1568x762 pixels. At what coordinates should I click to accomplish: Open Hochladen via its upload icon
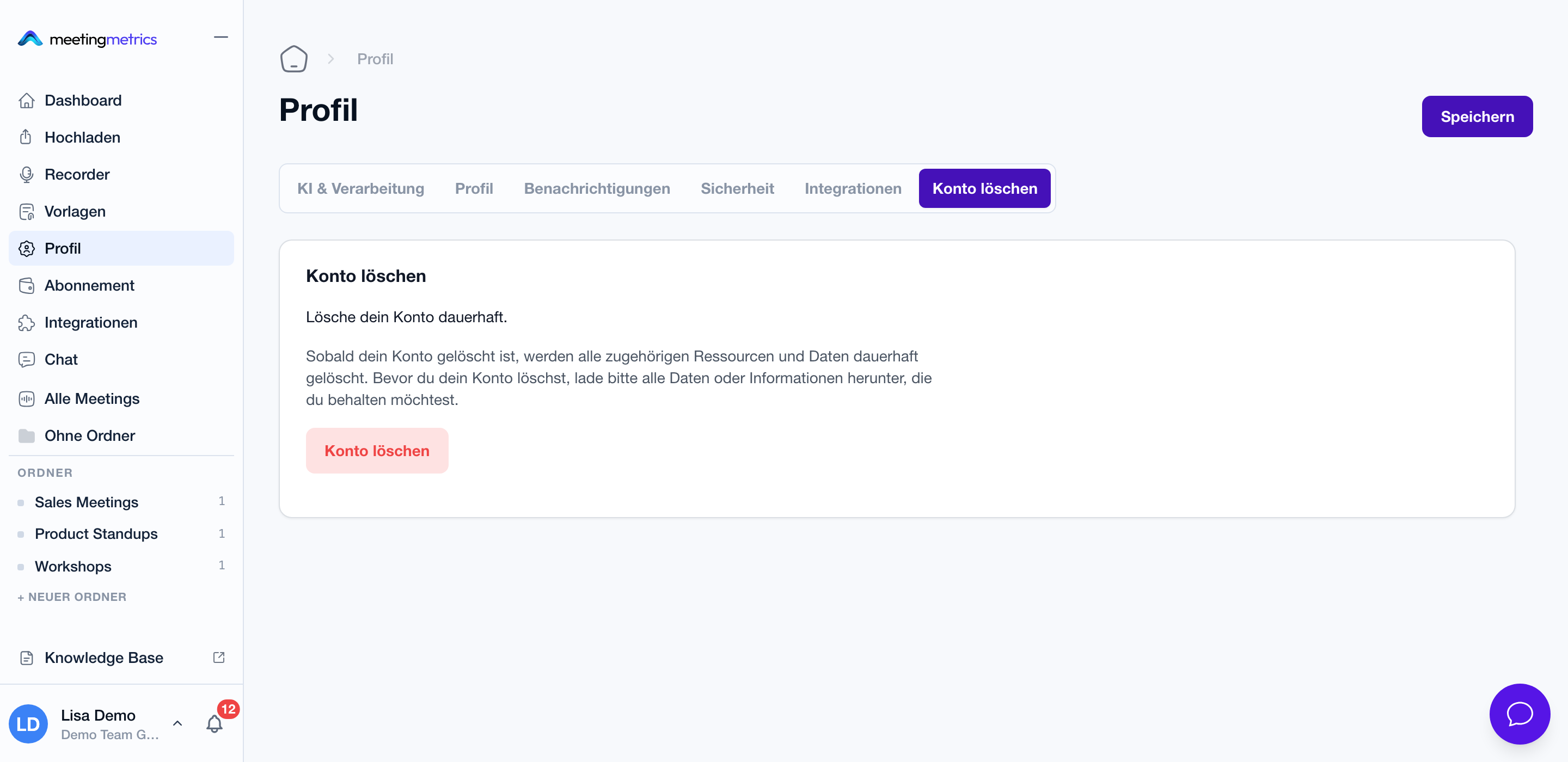pos(26,138)
